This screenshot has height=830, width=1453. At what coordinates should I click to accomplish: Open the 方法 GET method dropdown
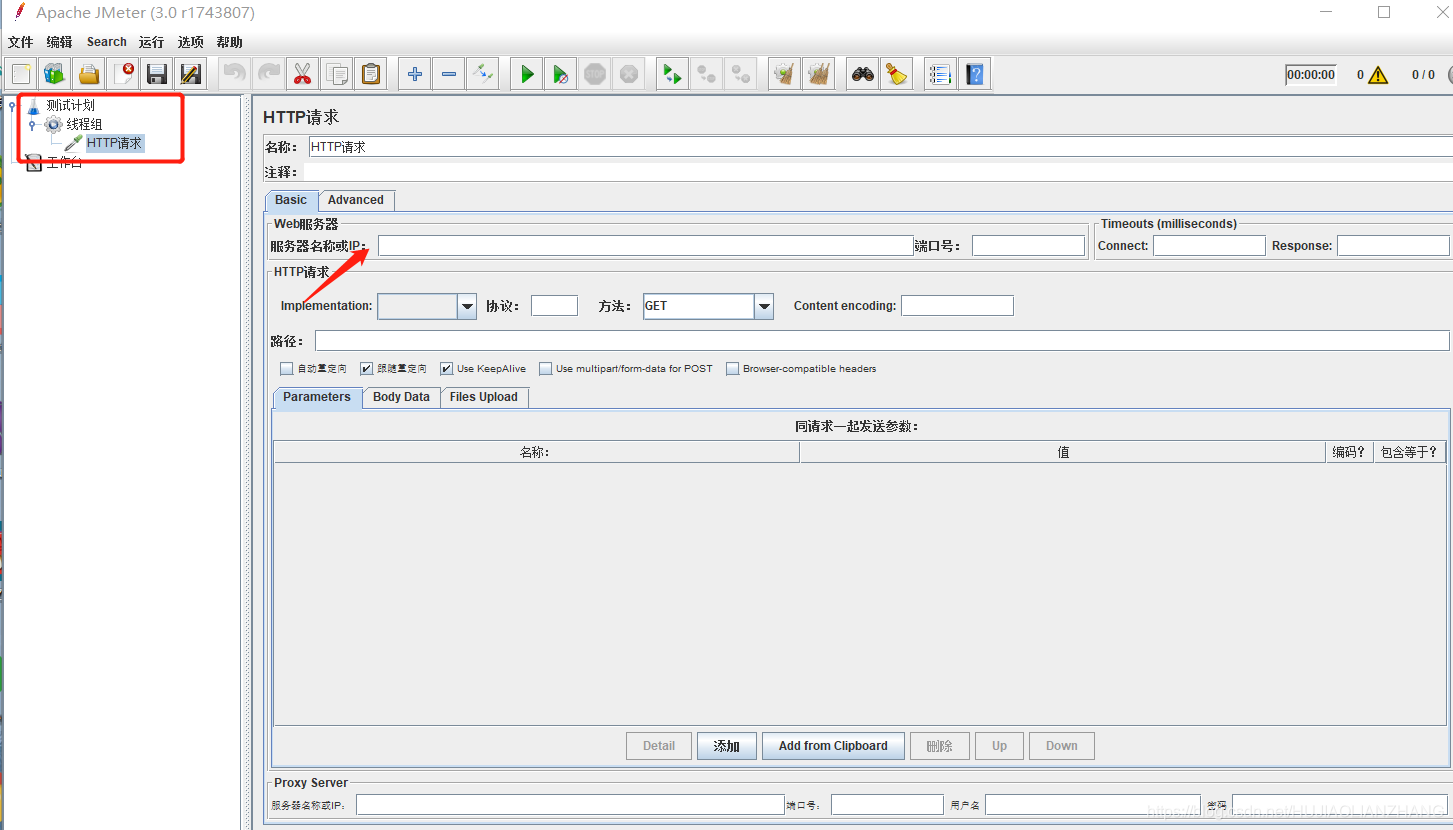[x=764, y=306]
